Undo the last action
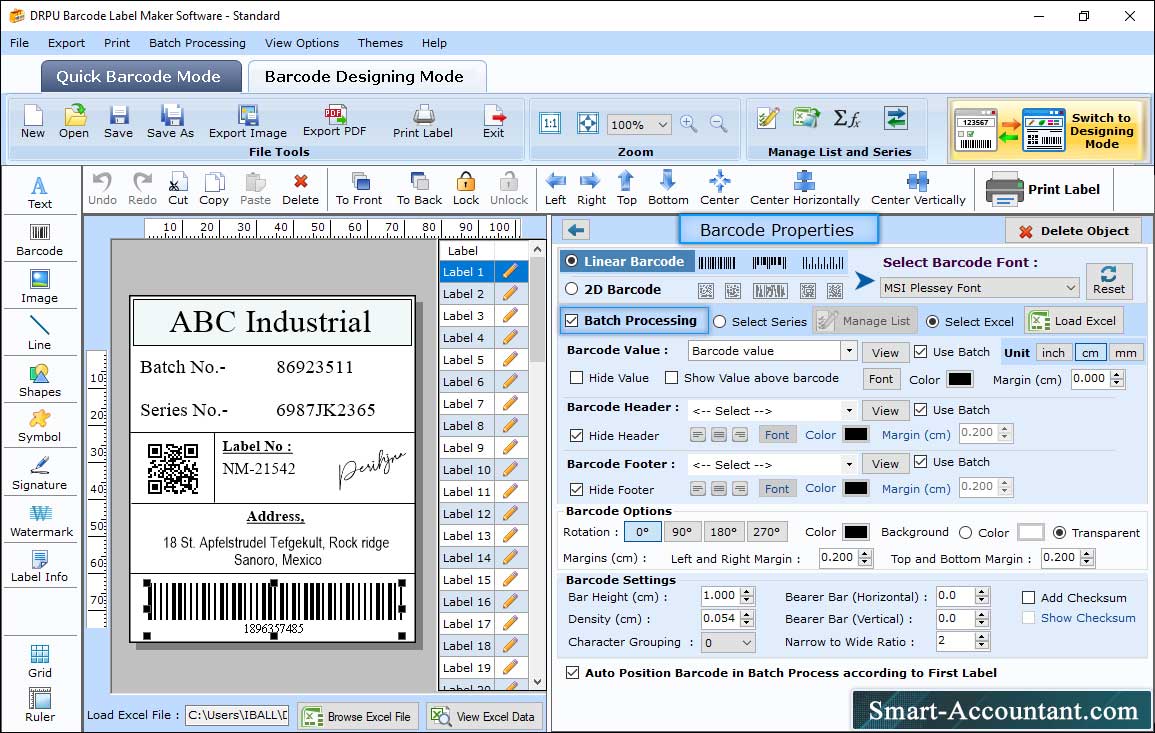The image size is (1155, 733). pyautogui.click(x=102, y=189)
